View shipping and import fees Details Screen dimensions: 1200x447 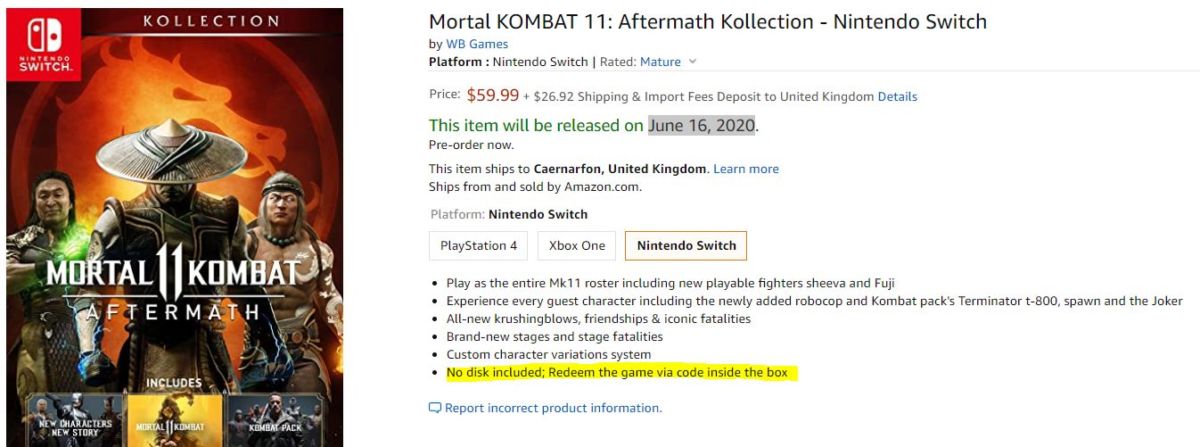pos(897,97)
